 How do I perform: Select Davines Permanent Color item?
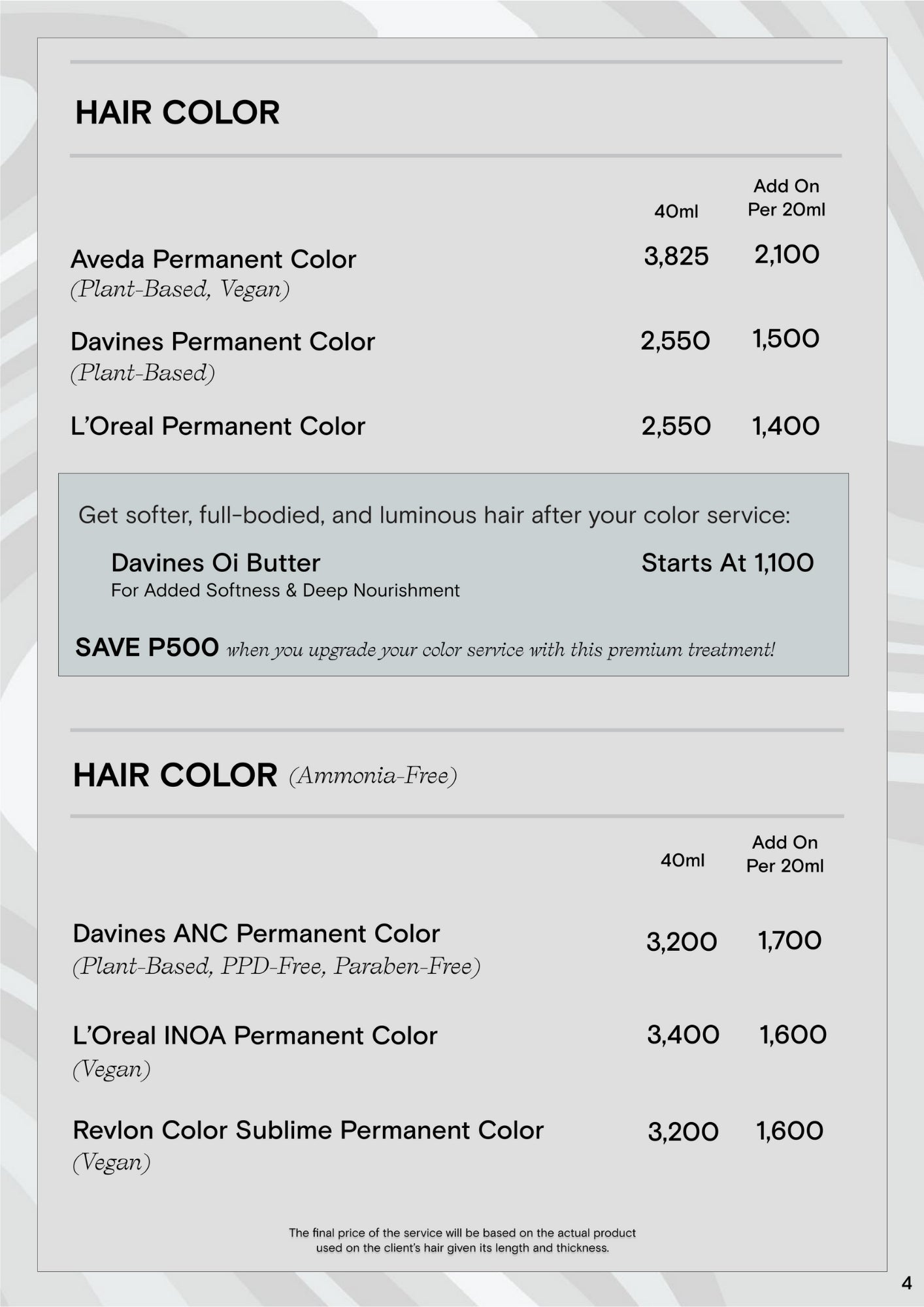pyautogui.click(x=222, y=342)
